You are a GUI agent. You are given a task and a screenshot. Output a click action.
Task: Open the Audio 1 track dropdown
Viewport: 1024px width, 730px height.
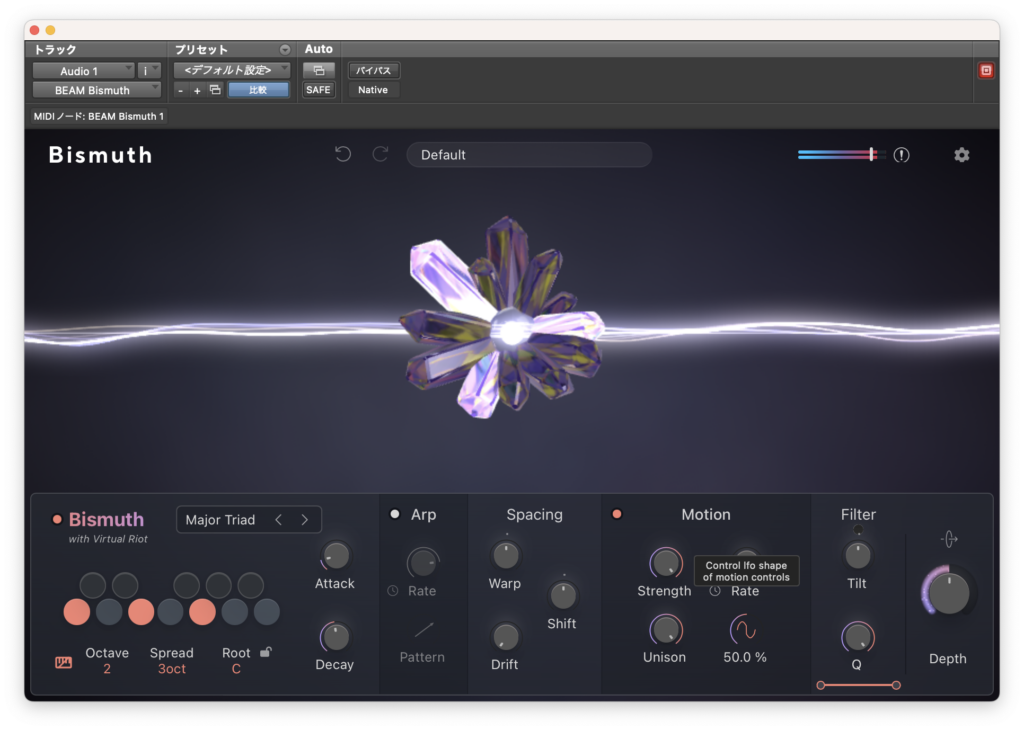83,71
